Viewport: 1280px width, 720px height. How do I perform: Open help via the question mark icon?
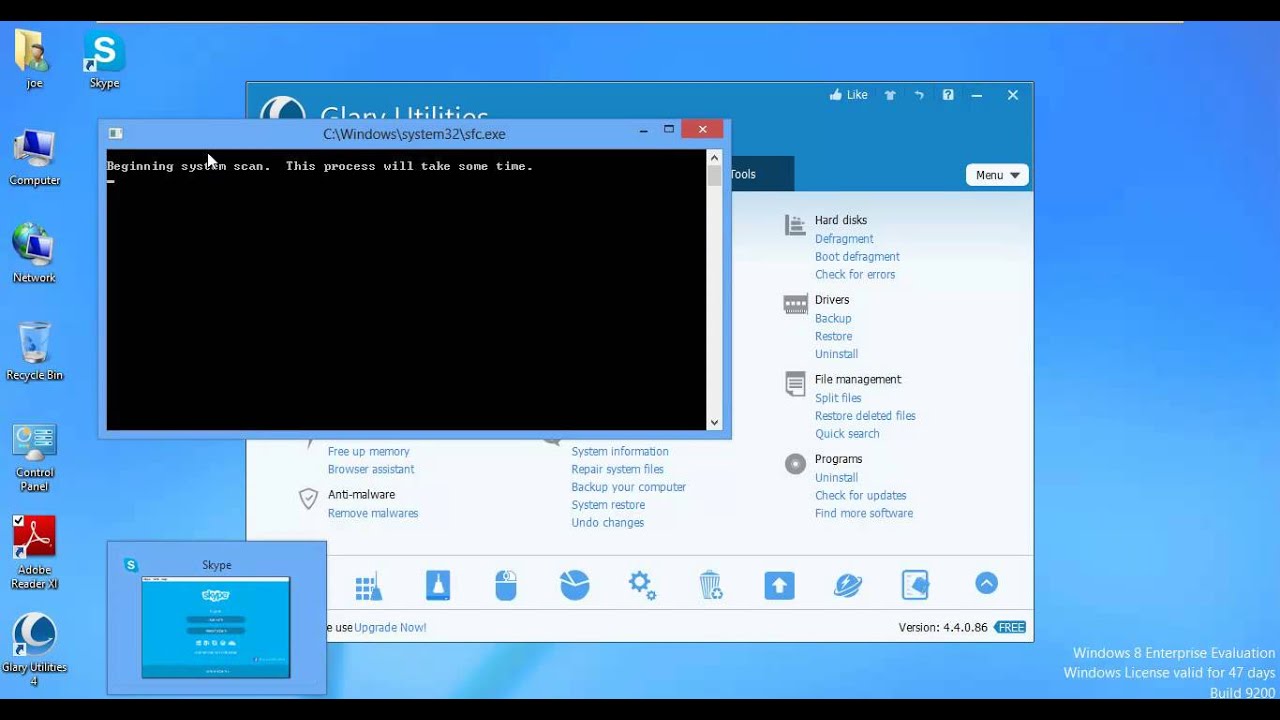(x=947, y=94)
